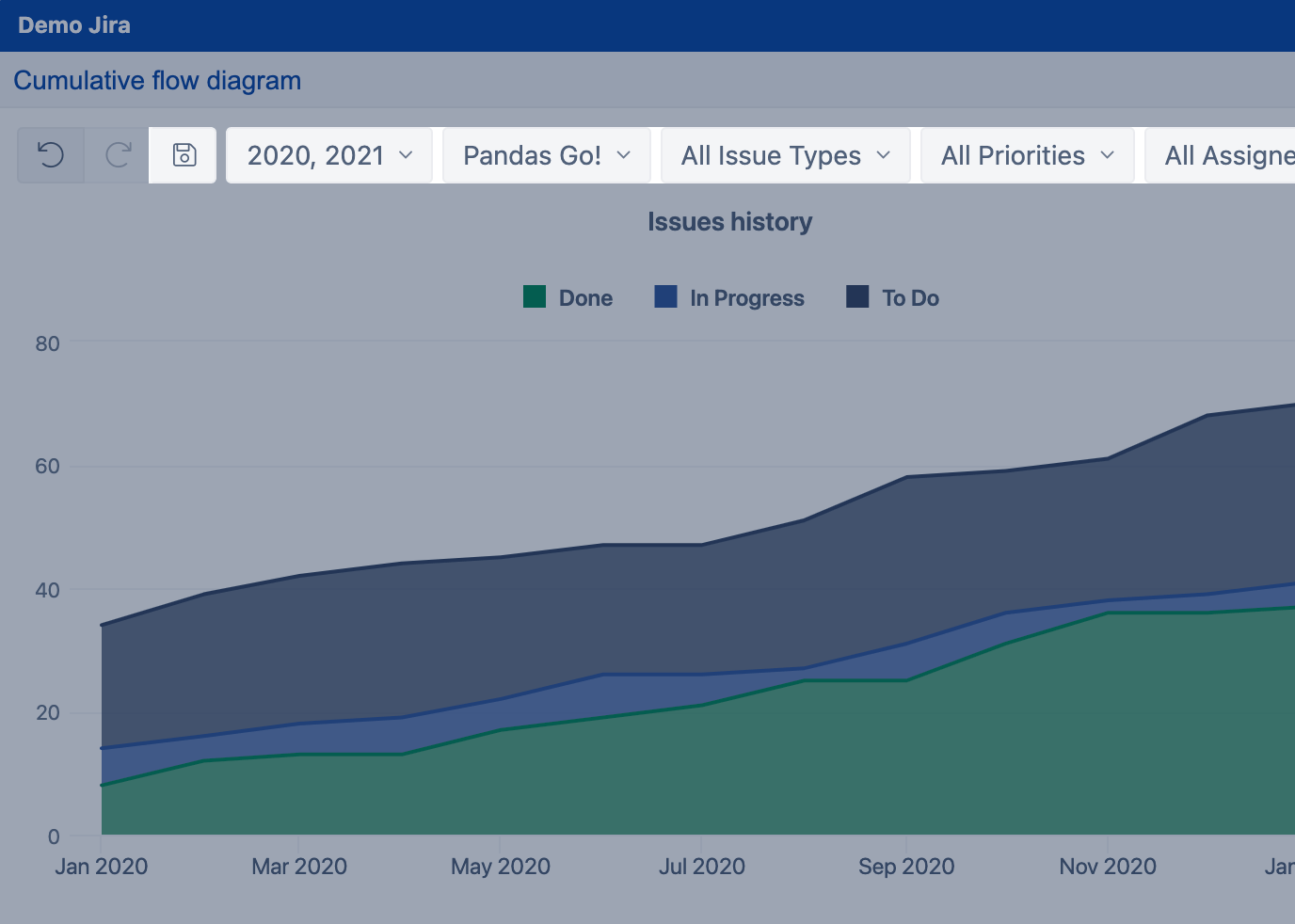Expand the All Priorities filter
This screenshot has width=1295, height=924.
point(1027,155)
